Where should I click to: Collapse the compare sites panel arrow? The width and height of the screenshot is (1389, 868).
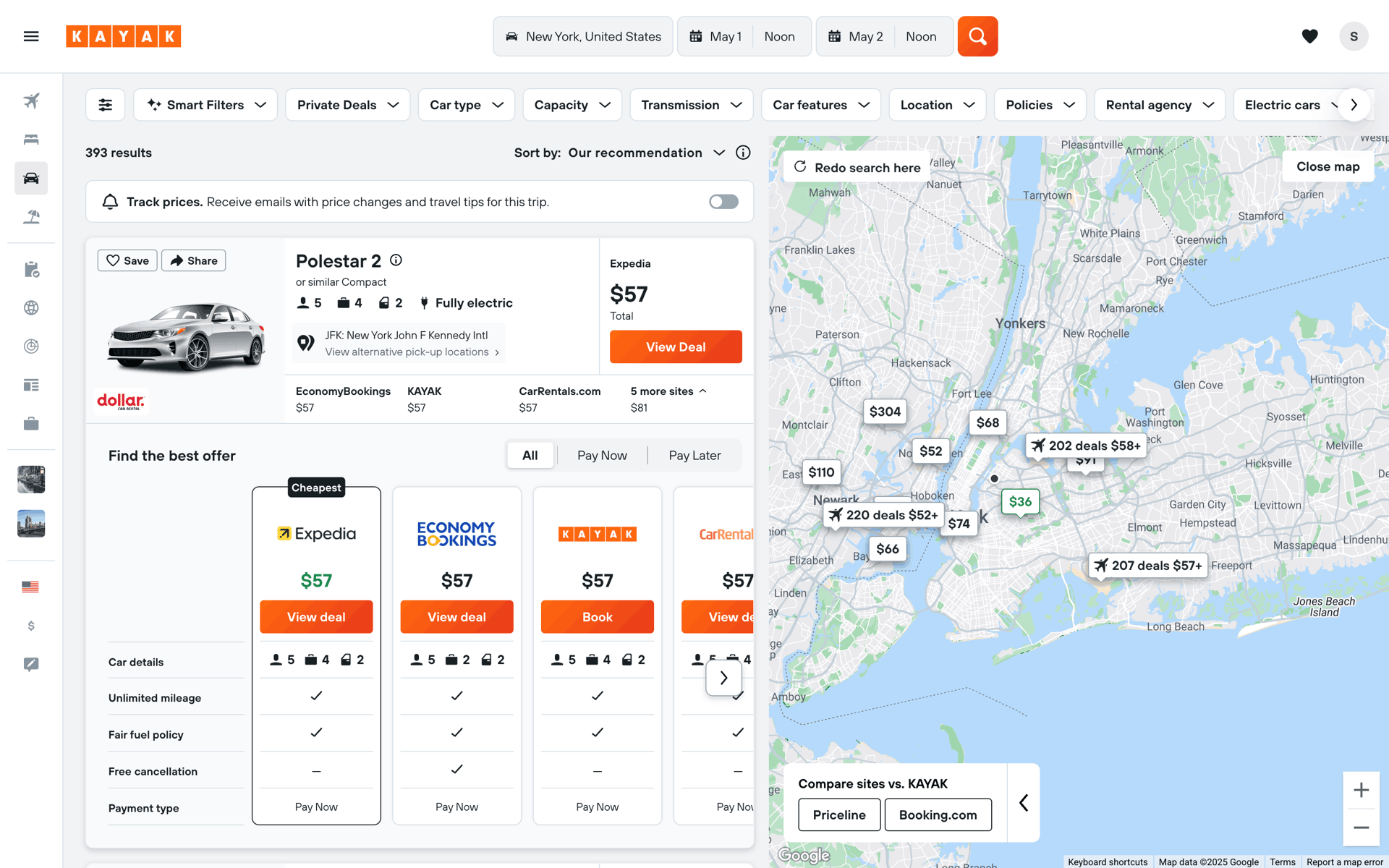(x=1024, y=802)
